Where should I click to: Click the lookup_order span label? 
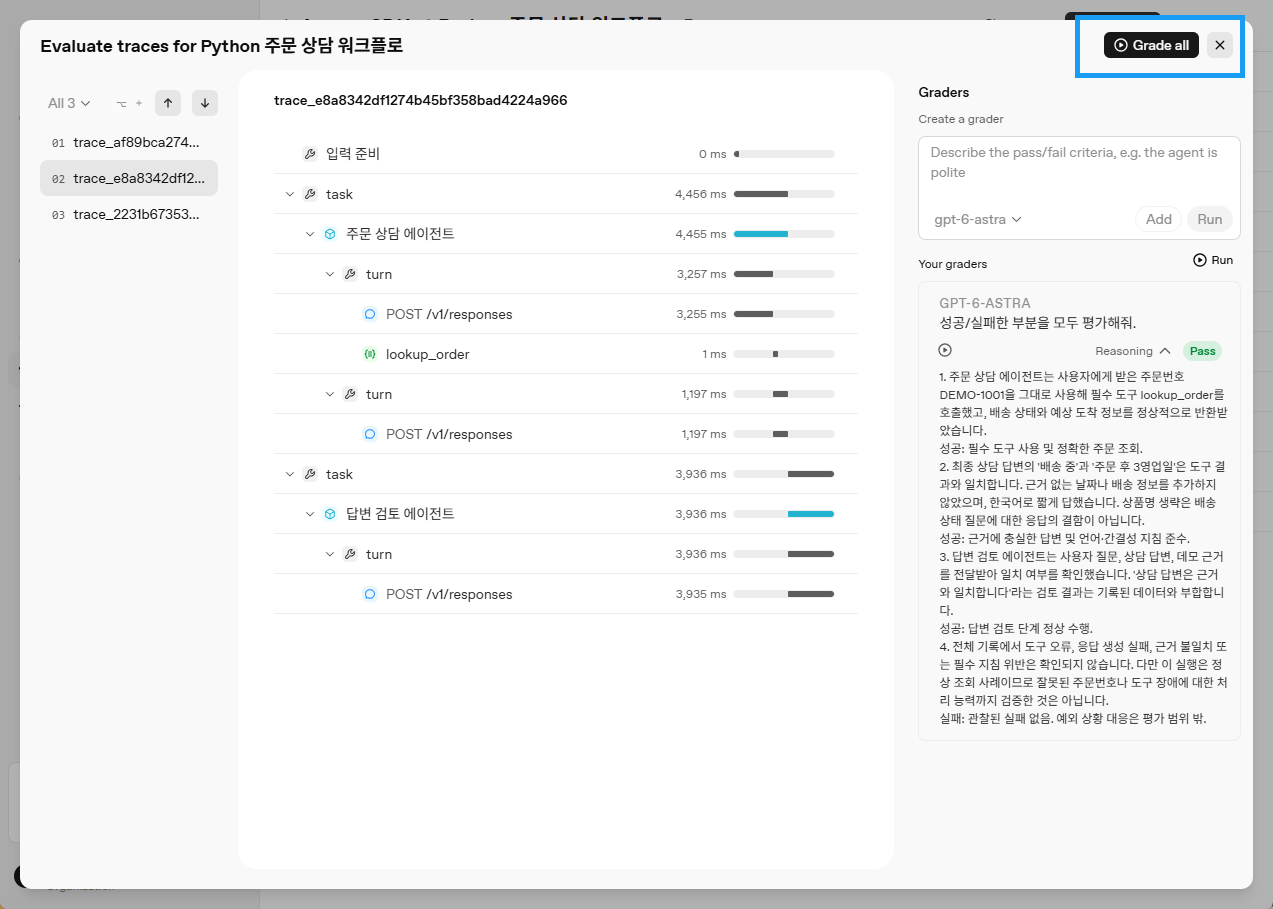pyautogui.click(x=427, y=354)
